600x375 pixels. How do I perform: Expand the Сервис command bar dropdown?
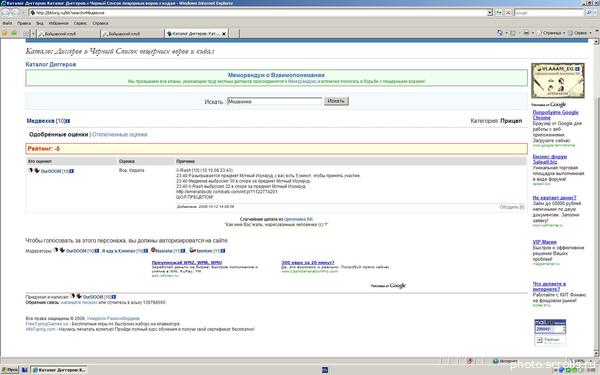coord(590,33)
